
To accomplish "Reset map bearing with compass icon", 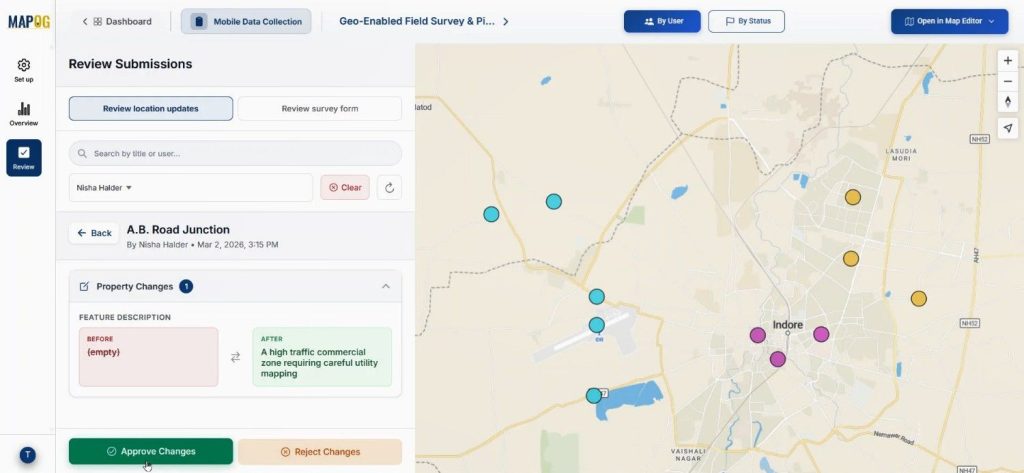I will [x=1008, y=102].
